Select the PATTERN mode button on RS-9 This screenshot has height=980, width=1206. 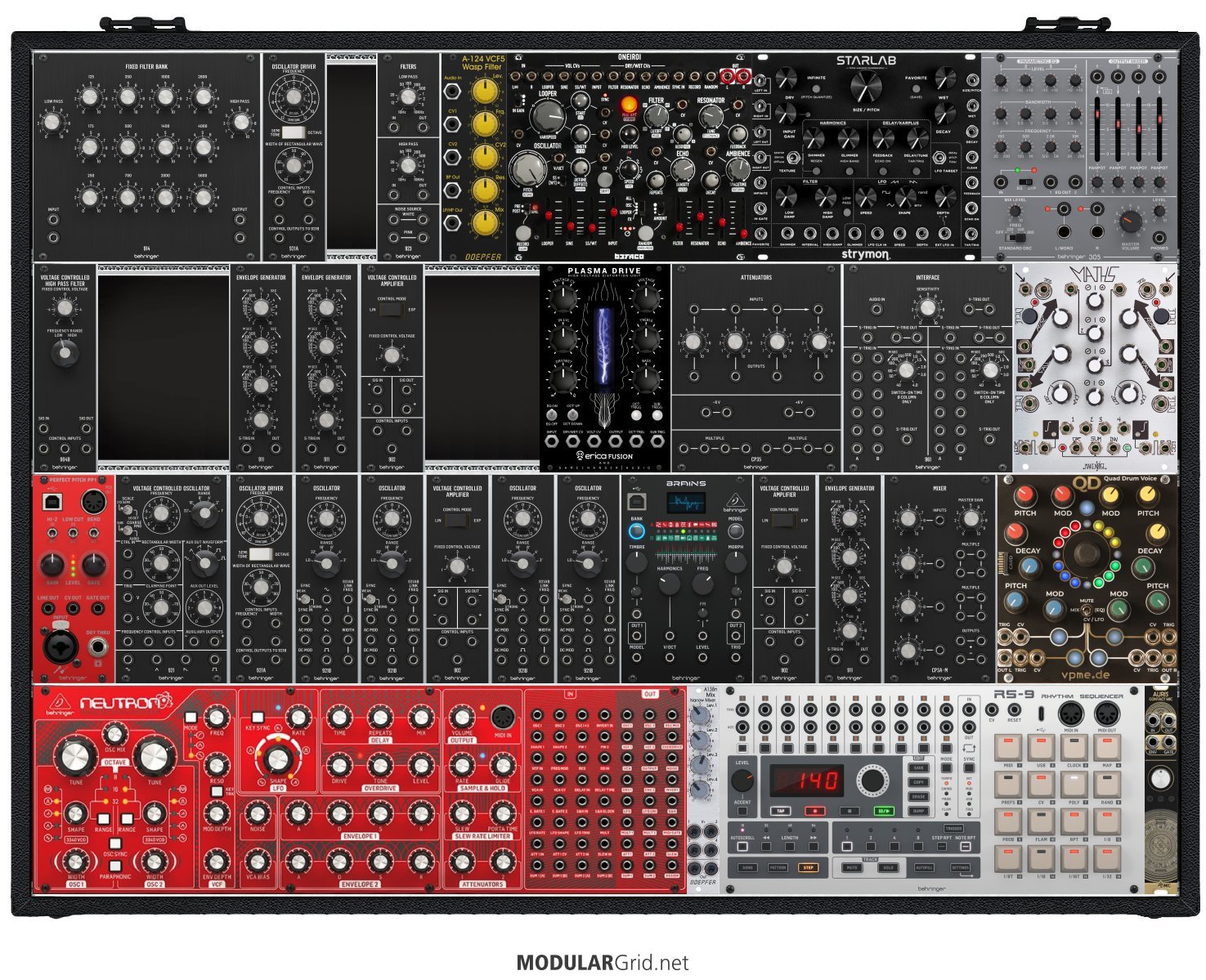(x=778, y=868)
